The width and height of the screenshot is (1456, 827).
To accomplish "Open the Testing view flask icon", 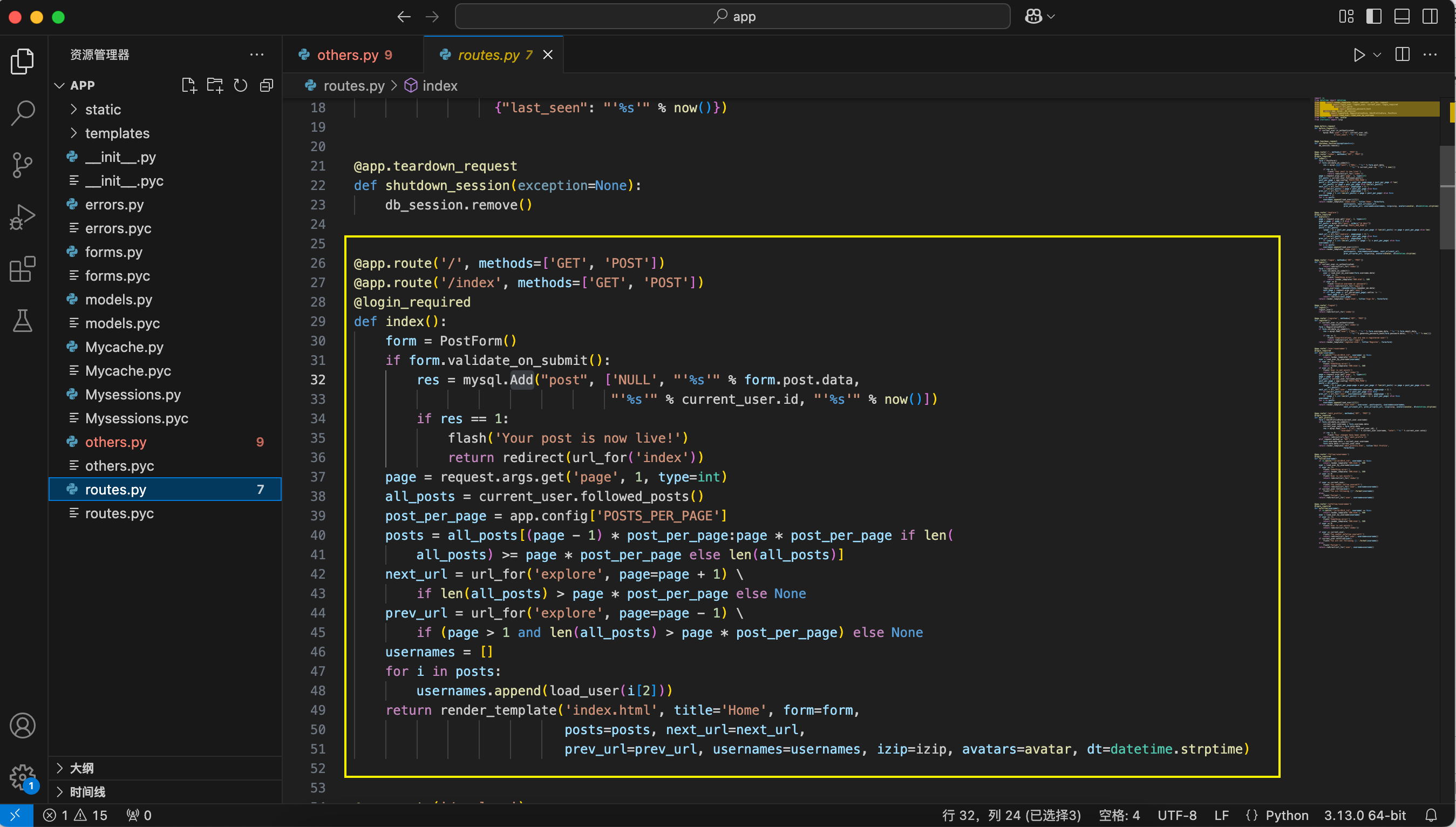I will click(x=22, y=321).
